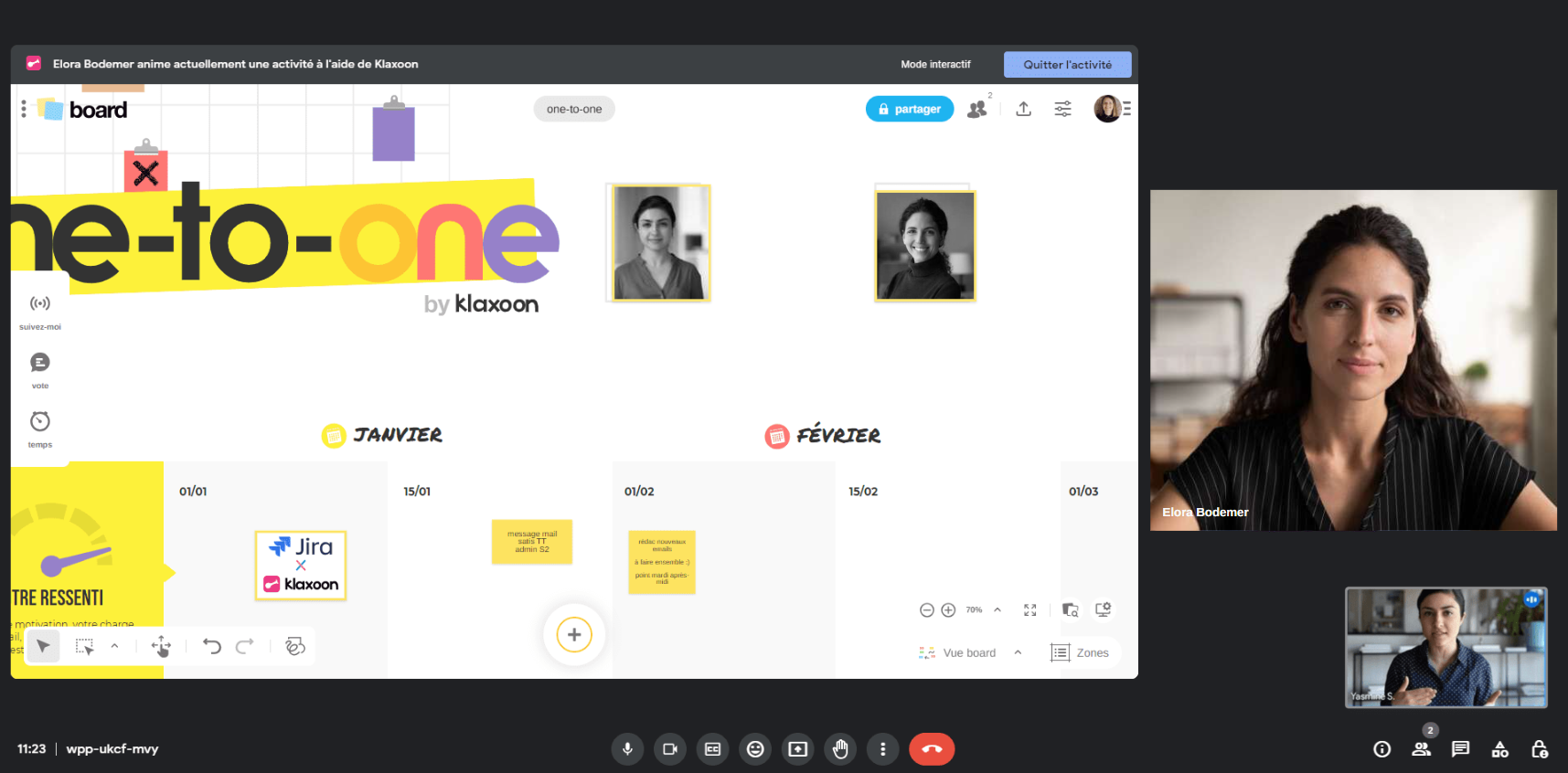Click the undo arrow in board toolbar

coord(212,647)
